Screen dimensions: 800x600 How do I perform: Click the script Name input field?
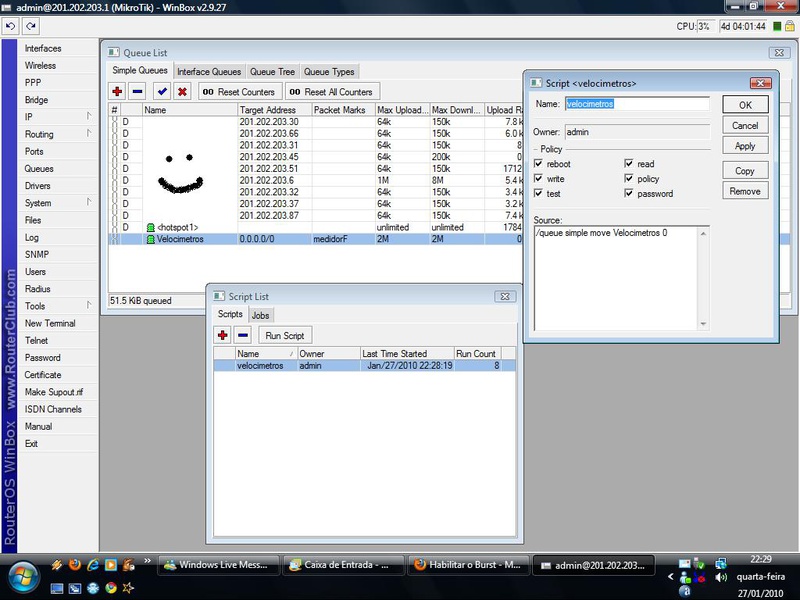click(x=636, y=104)
